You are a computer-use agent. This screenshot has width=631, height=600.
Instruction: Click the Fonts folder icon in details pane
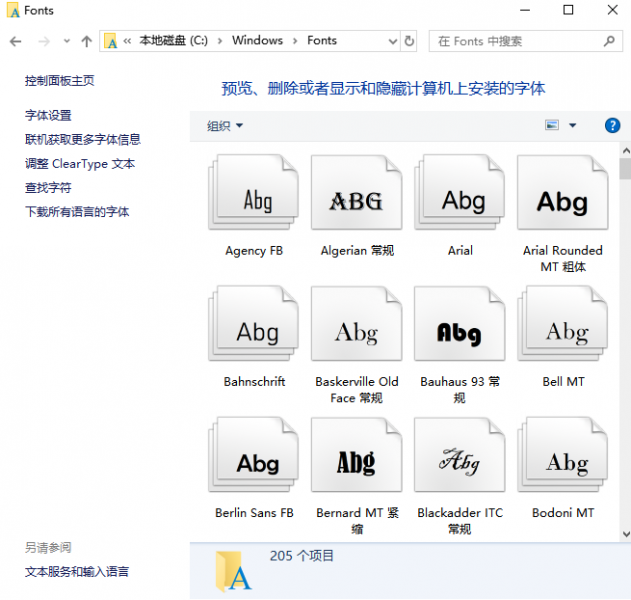click(x=233, y=571)
